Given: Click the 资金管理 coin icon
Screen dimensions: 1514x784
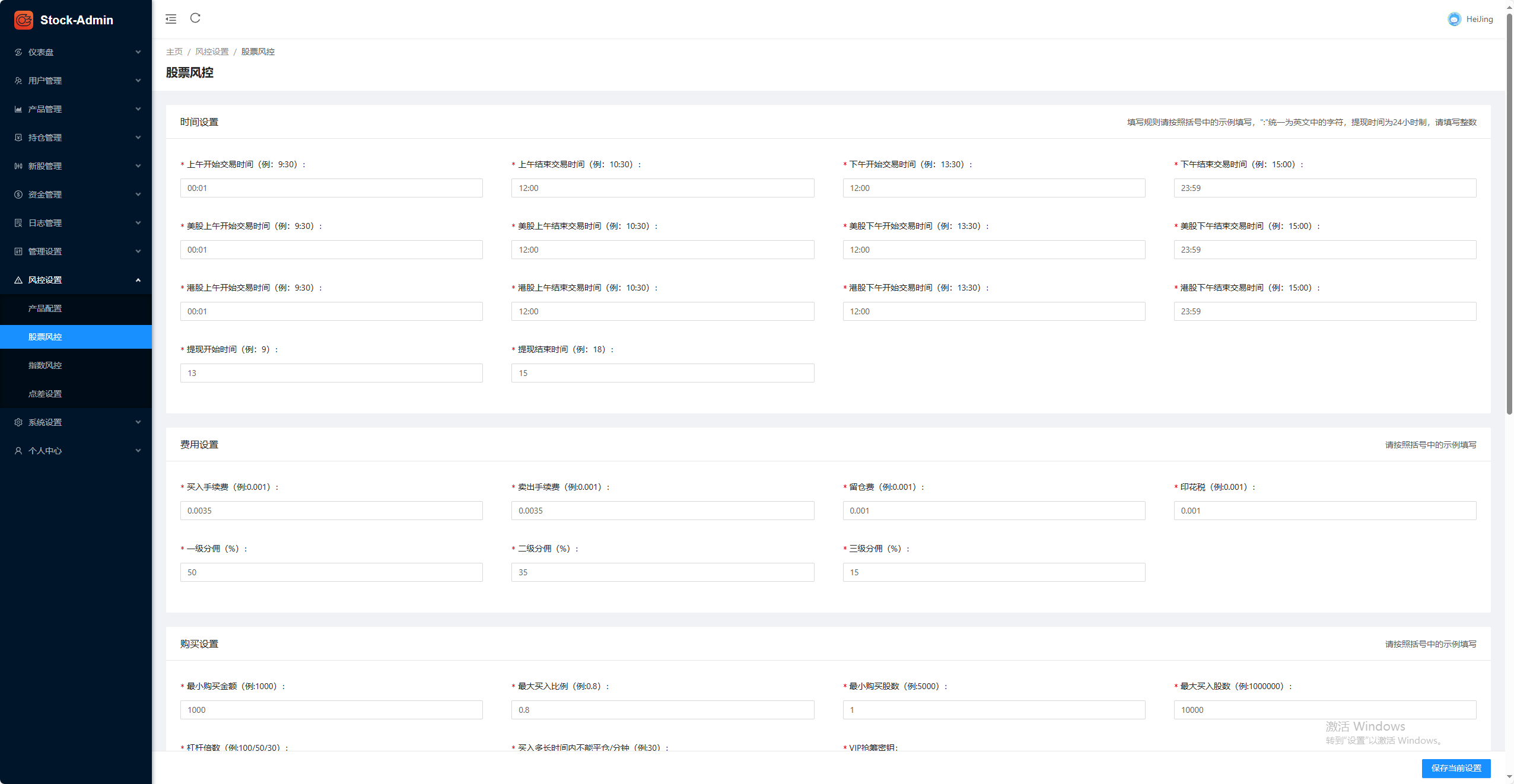Looking at the screenshot, I should [18, 195].
